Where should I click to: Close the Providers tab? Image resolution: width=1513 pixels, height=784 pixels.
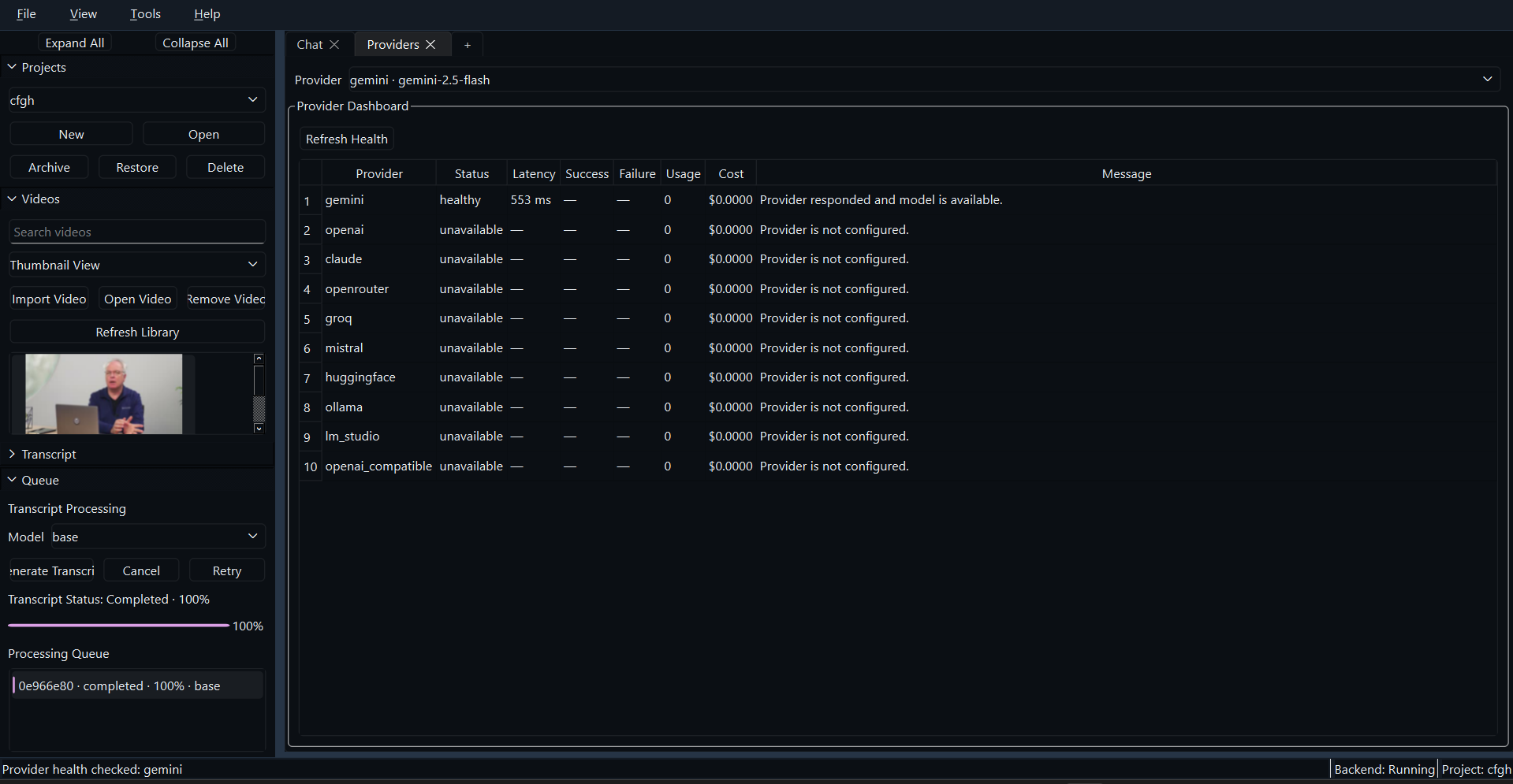[x=430, y=45]
